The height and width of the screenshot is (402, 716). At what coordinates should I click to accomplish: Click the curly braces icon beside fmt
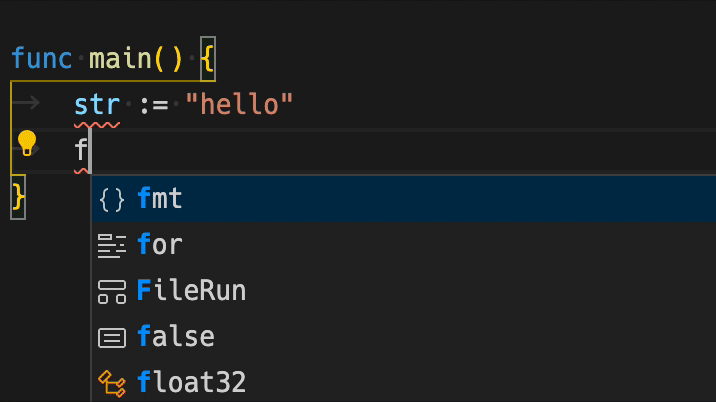tap(112, 199)
